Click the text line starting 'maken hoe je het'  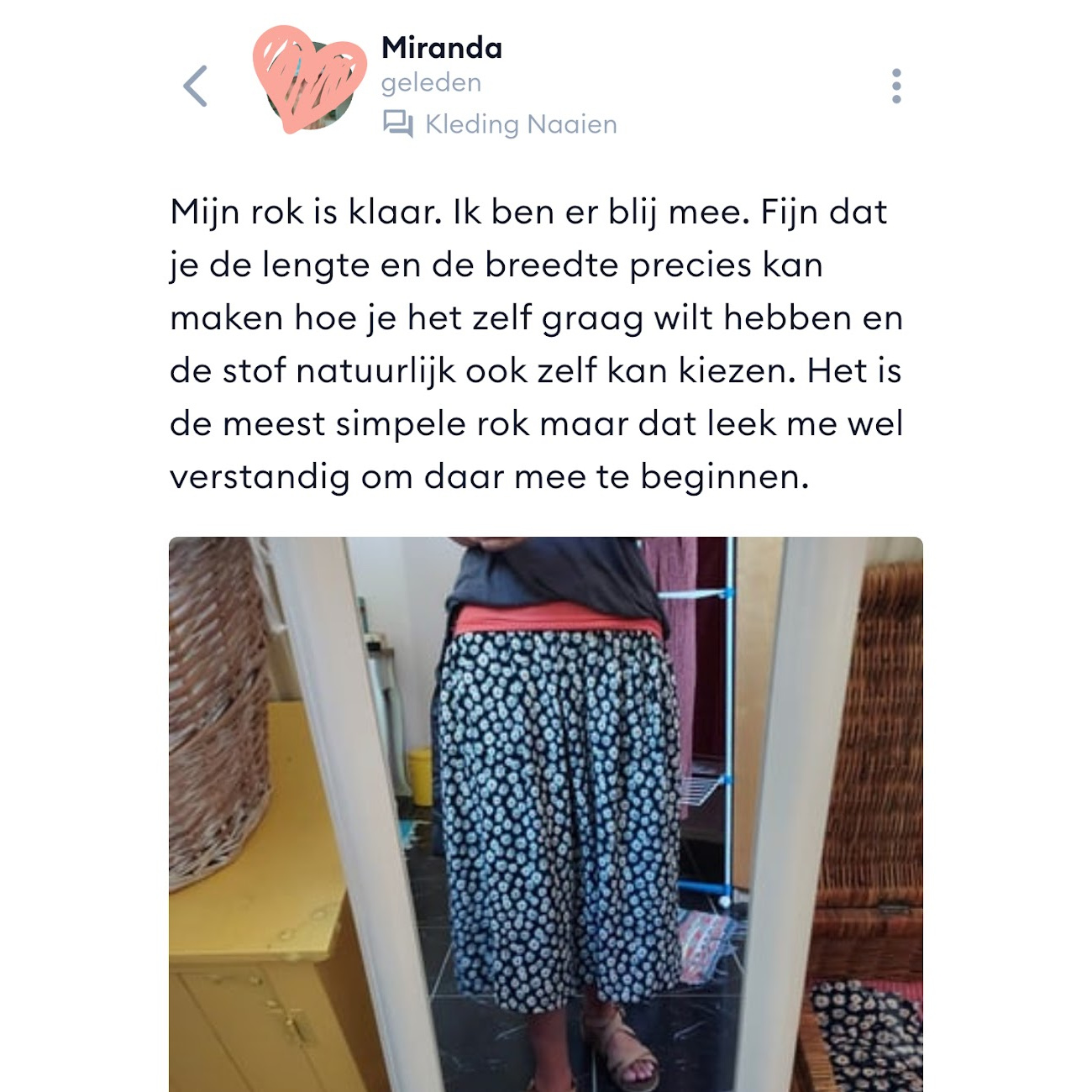536,318
